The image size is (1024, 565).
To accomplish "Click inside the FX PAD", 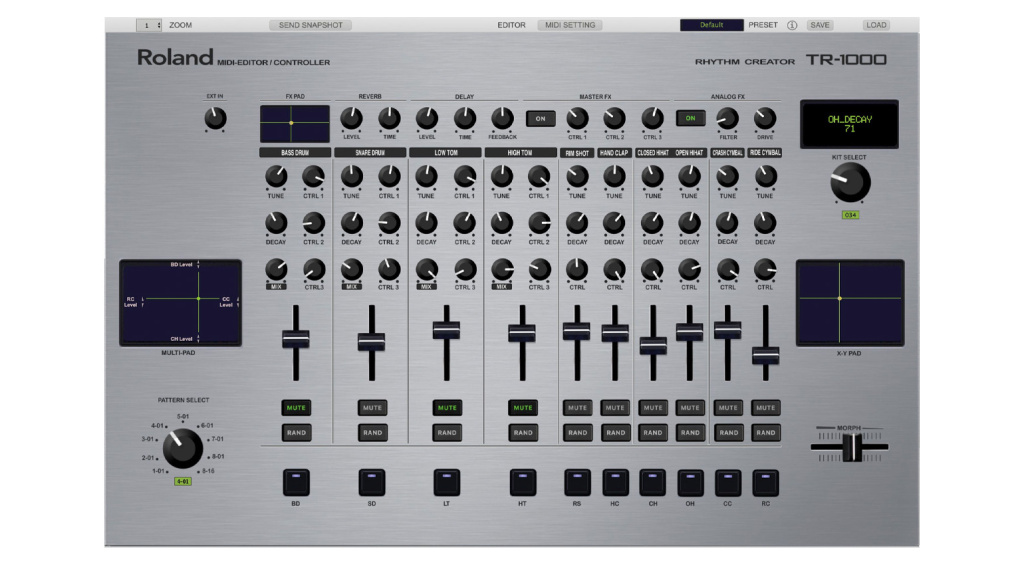I will [x=295, y=123].
